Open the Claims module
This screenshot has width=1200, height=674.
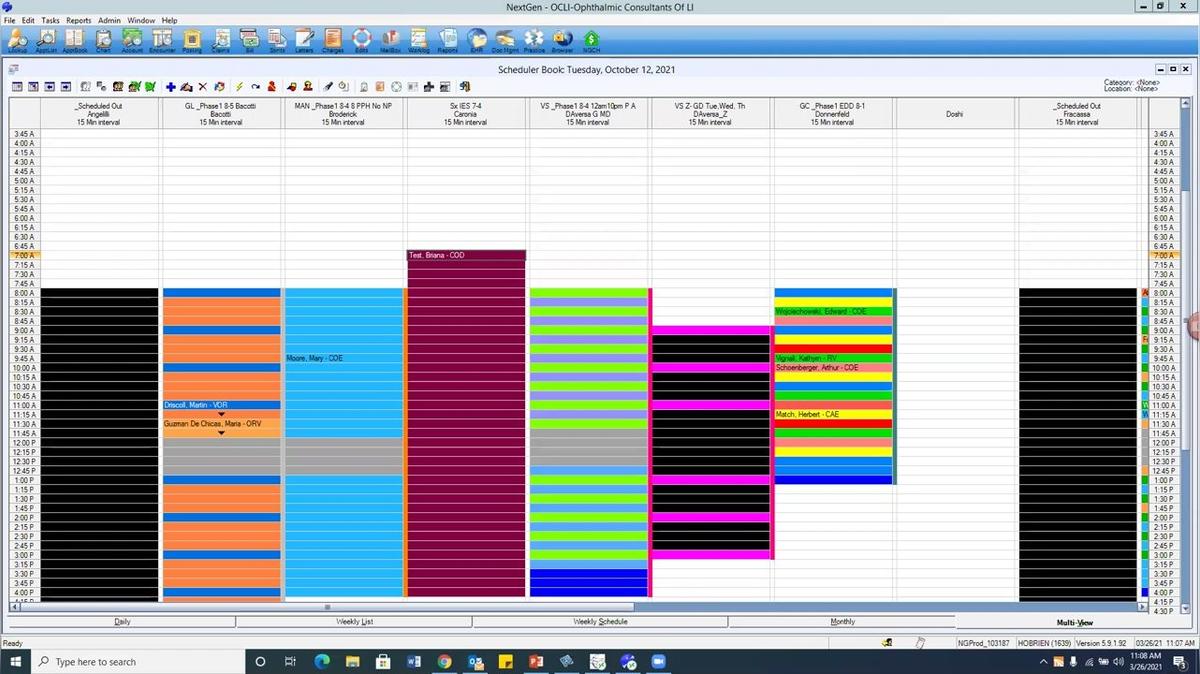point(220,40)
